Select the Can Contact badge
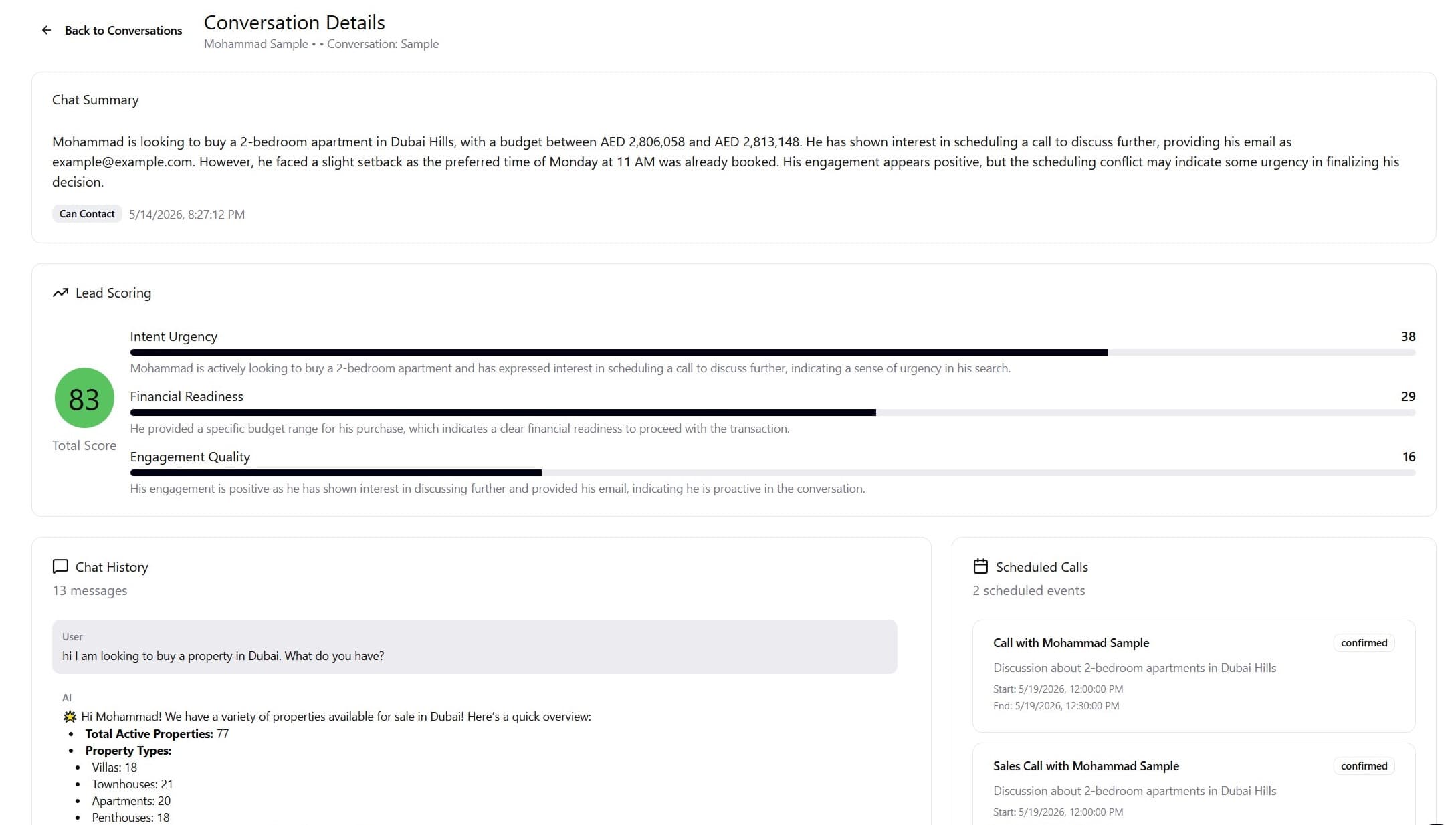The image size is (1456, 825). [x=87, y=214]
